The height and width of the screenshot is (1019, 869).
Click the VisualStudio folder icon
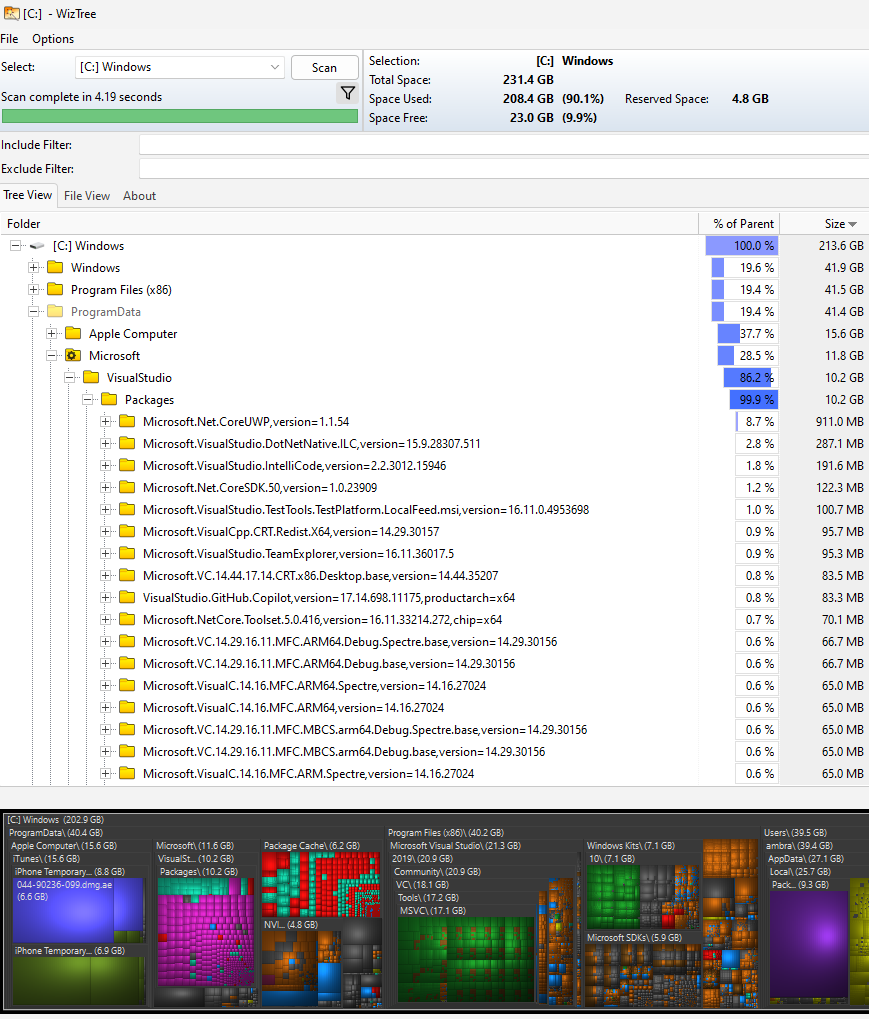(x=92, y=378)
